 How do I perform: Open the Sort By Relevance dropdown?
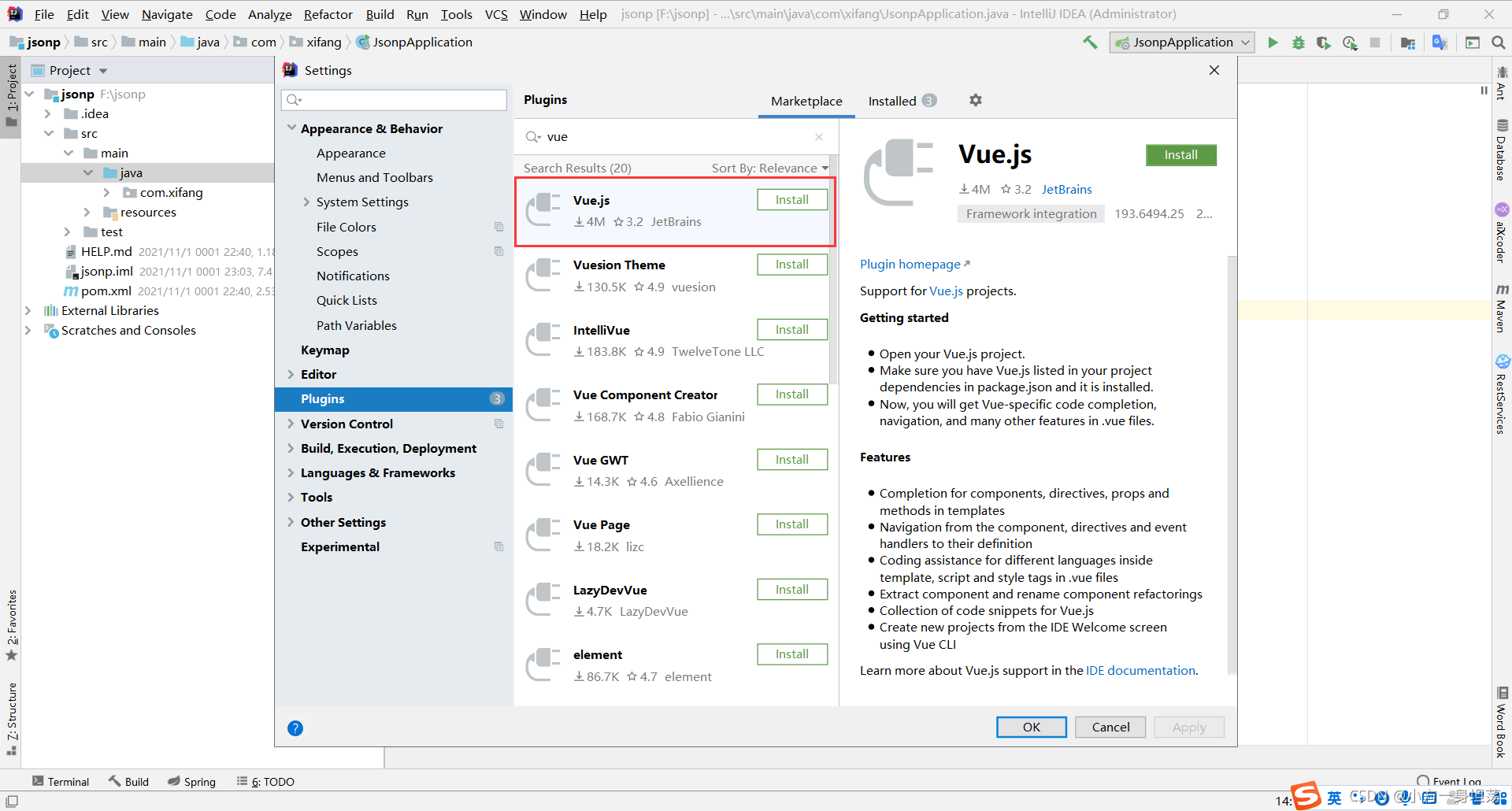pyautogui.click(x=770, y=168)
